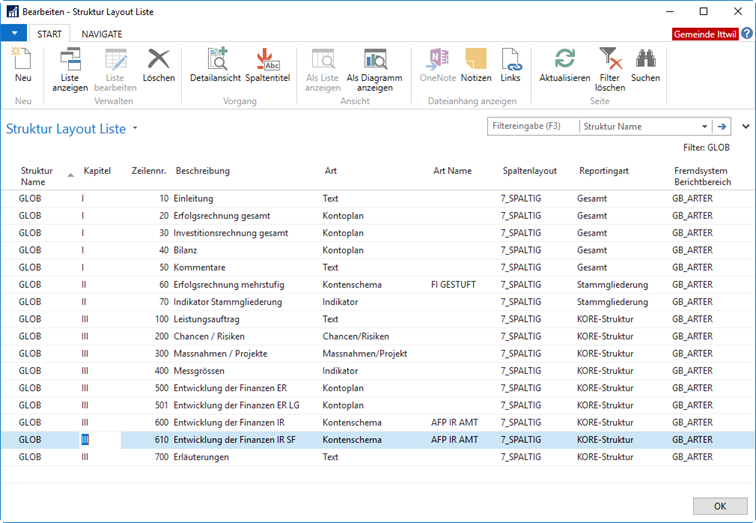Sort by Art Name column header
Screen dimensions: 756x523
click(x=452, y=171)
